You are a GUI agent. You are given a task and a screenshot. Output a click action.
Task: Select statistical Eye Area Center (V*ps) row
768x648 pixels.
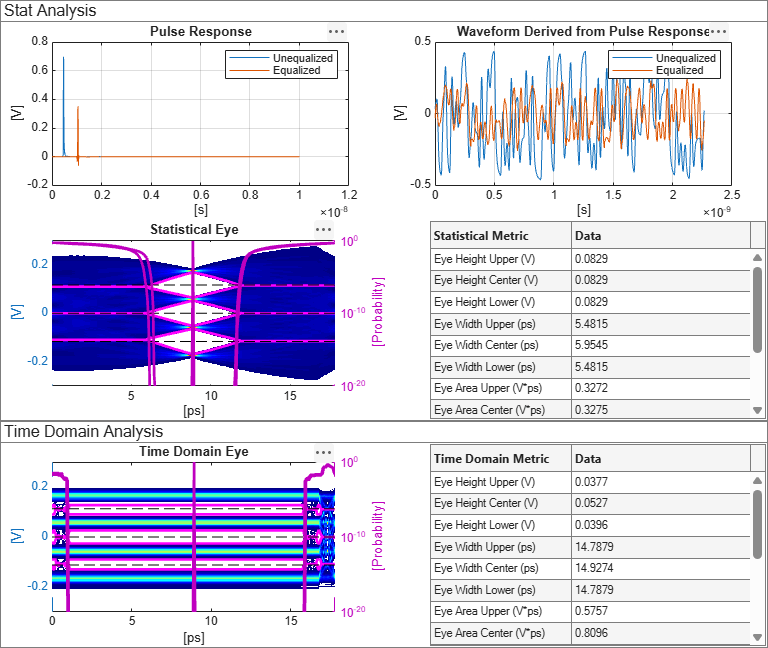(x=590, y=409)
